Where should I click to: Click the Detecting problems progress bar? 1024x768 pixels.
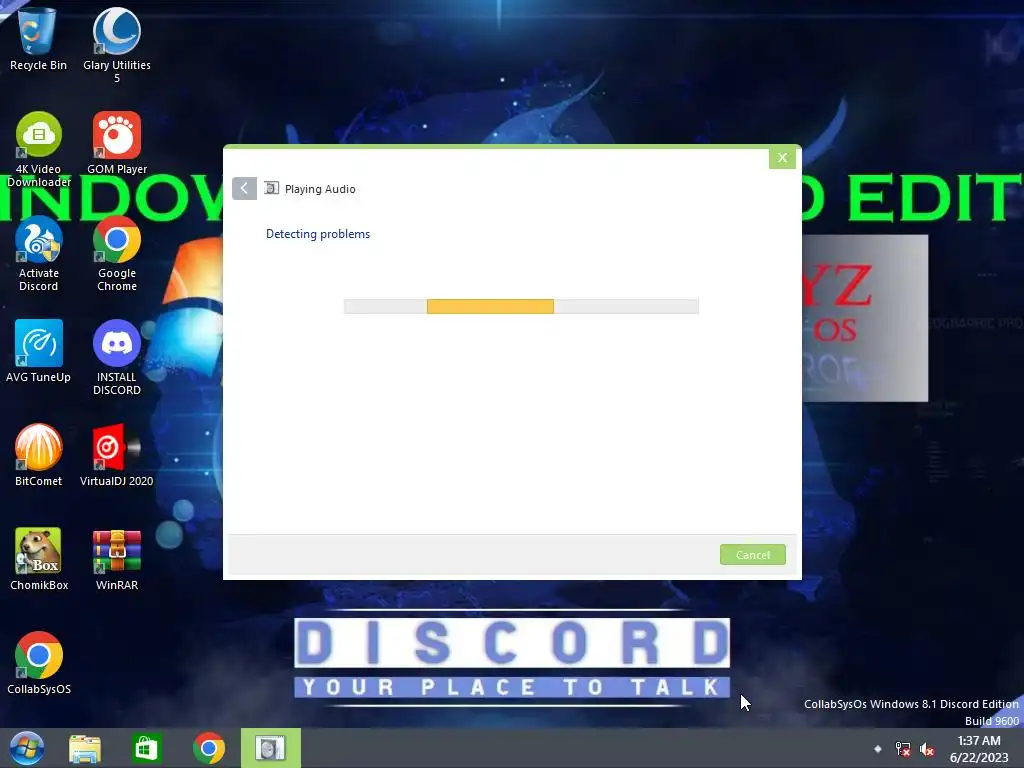(521, 306)
